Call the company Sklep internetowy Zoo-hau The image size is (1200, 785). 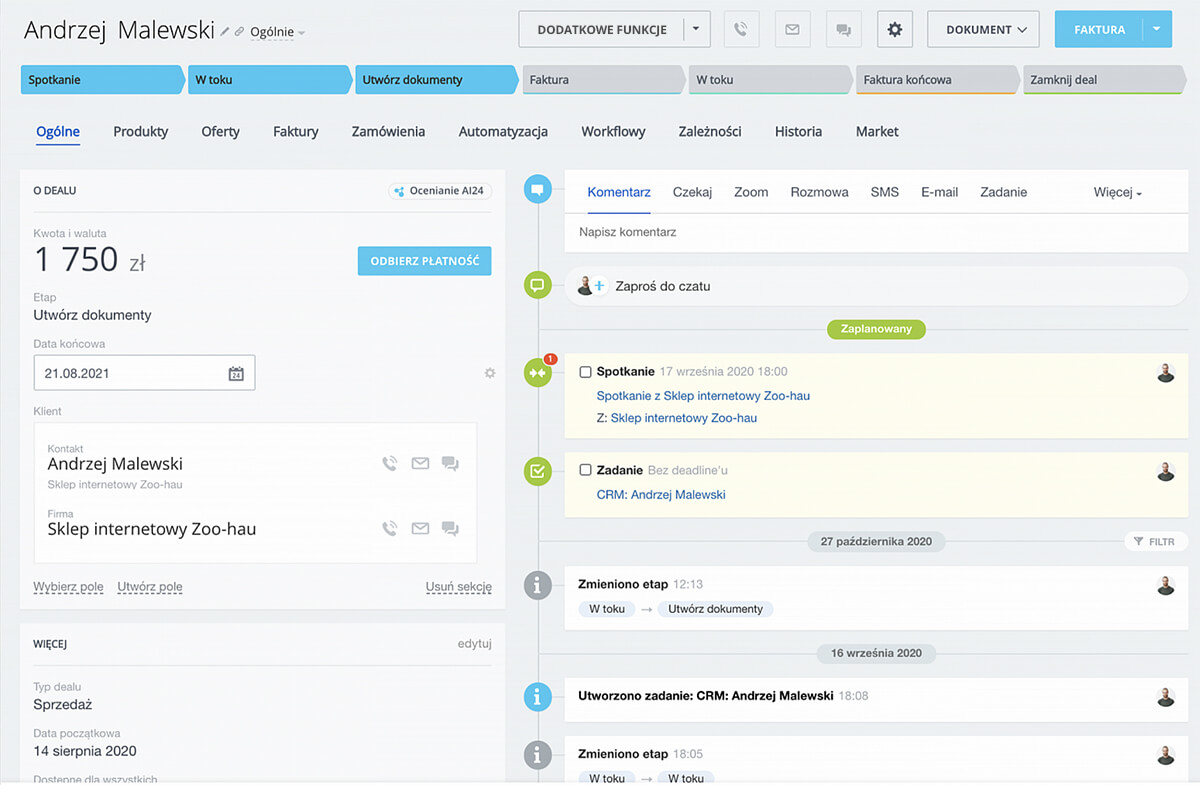pyautogui.click(x=390, y=529)
